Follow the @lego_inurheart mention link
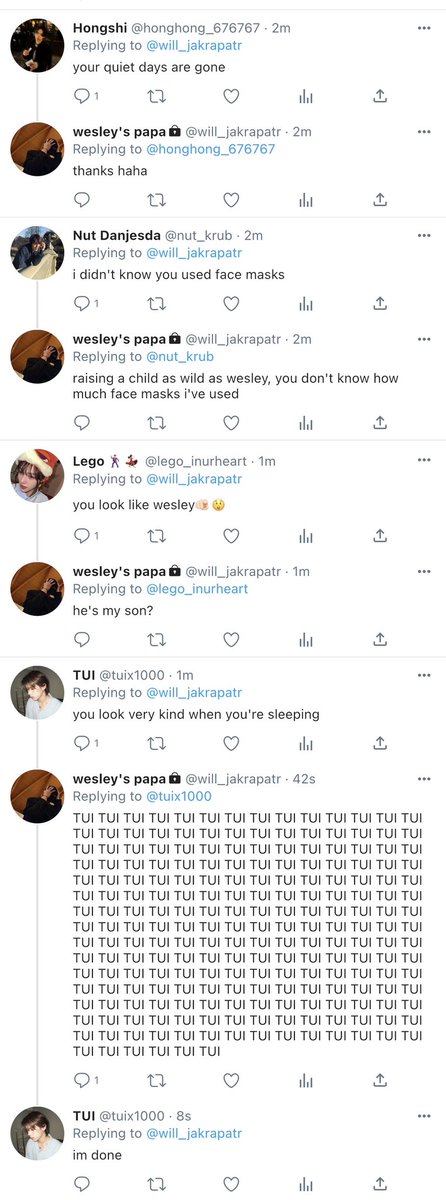This screenshot has height=1200, width=446. click(197, 589)
